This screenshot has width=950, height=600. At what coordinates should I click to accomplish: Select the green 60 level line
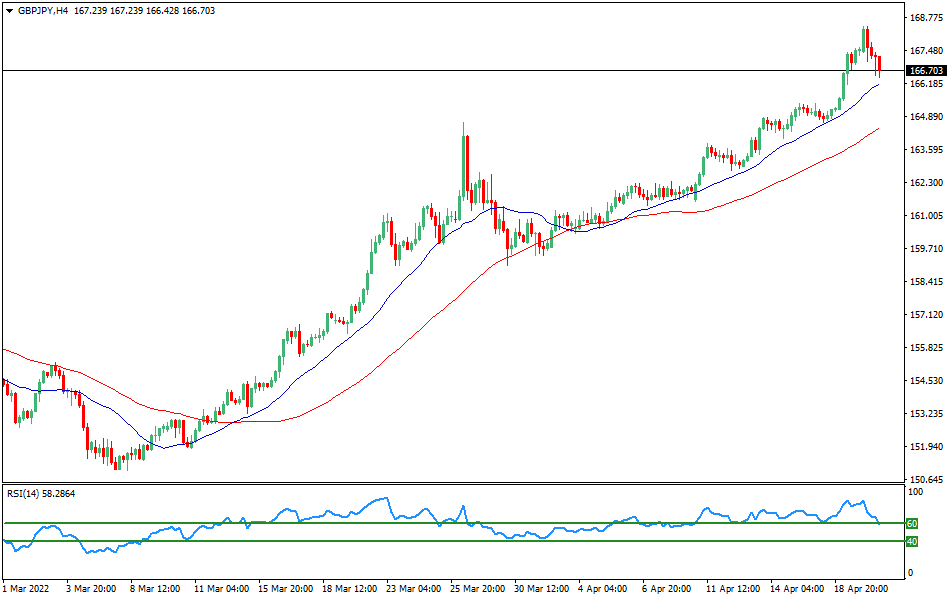[x=450, y=521]
